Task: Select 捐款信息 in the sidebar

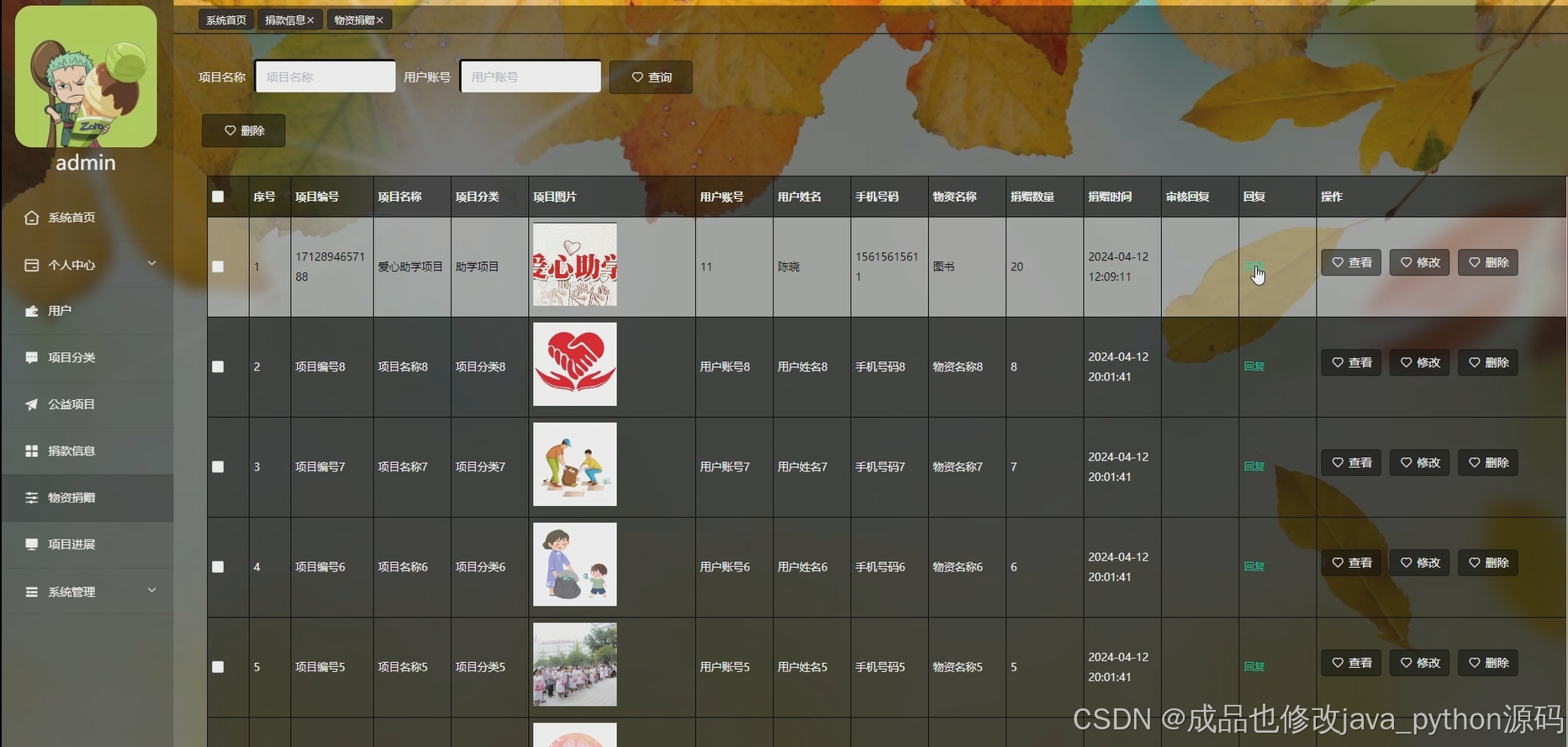Action: (x=87, y=451)
